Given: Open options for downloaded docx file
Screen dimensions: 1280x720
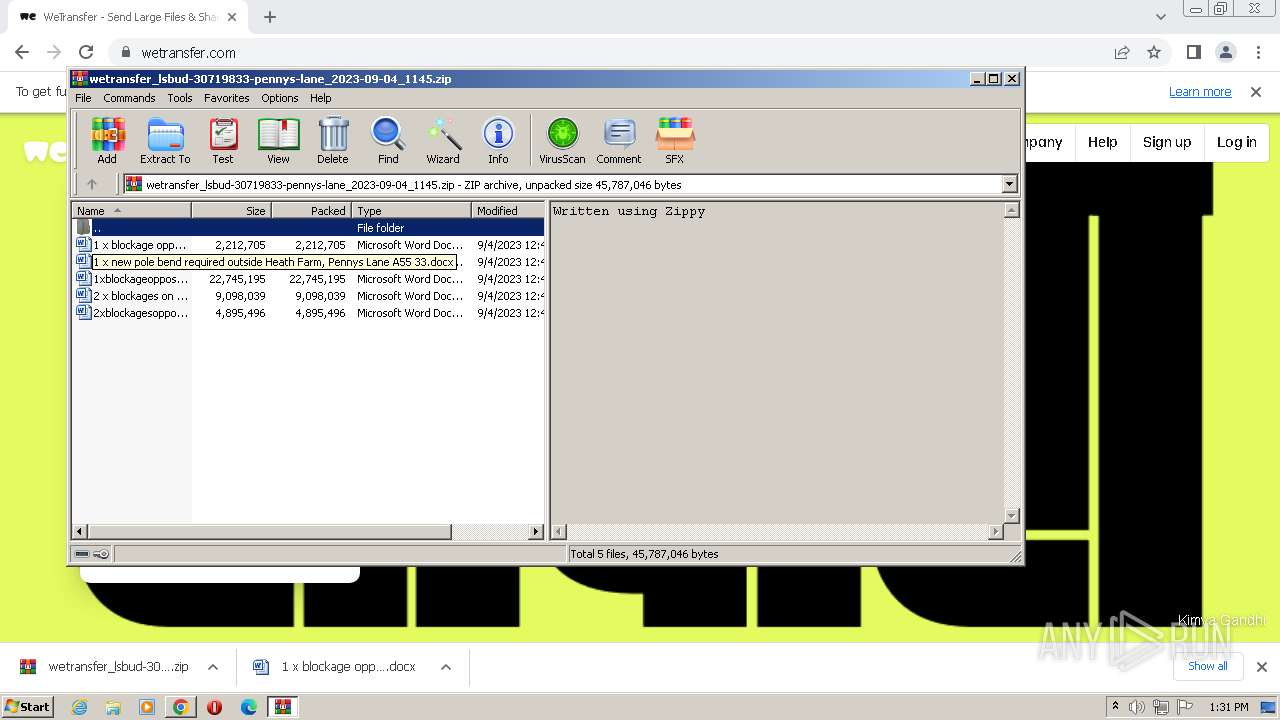Looking at the screenshot, I should (x=446, y=667).
